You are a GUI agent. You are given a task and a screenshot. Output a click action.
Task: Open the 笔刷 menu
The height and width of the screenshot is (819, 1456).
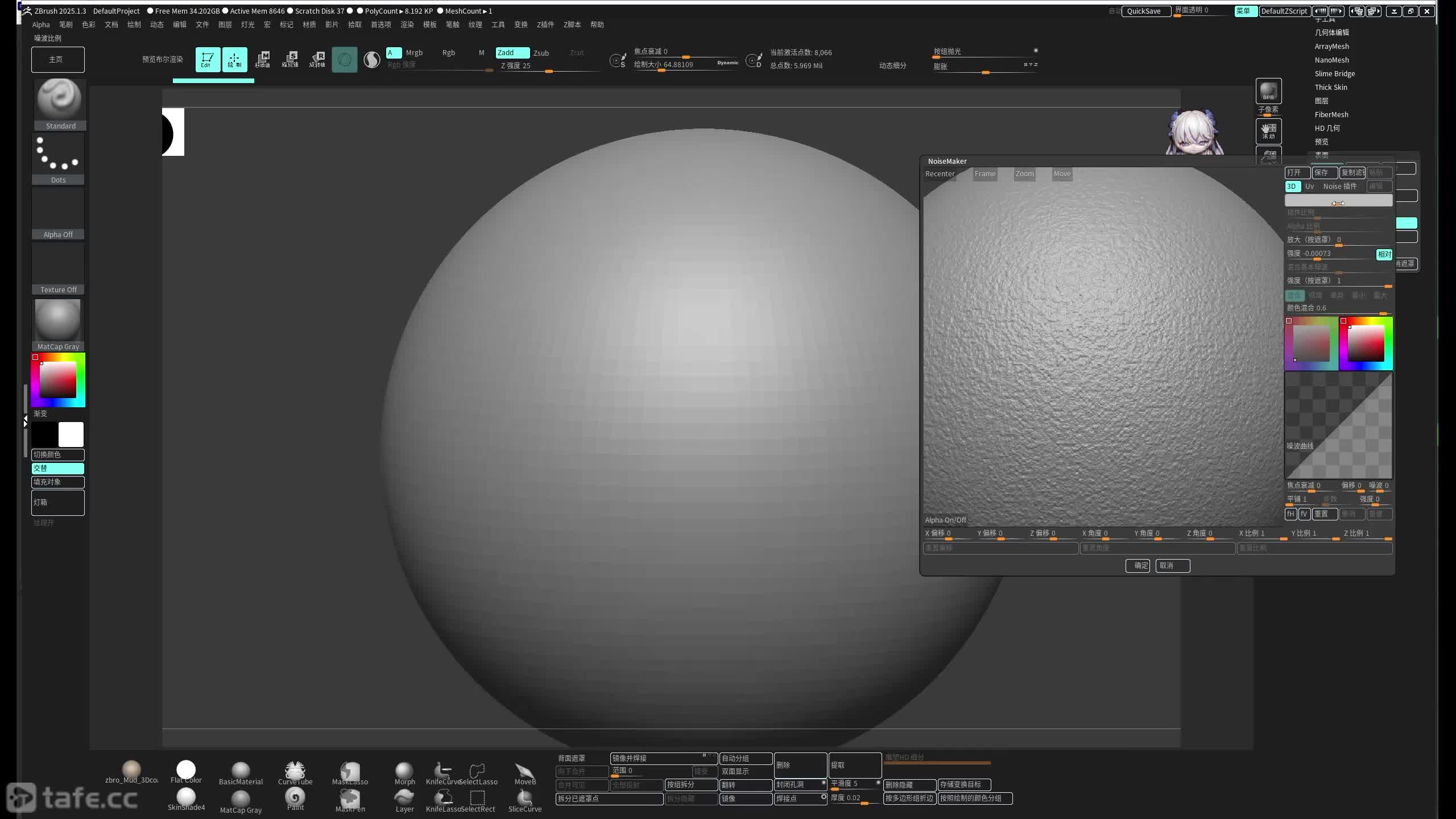pos(66,24)
